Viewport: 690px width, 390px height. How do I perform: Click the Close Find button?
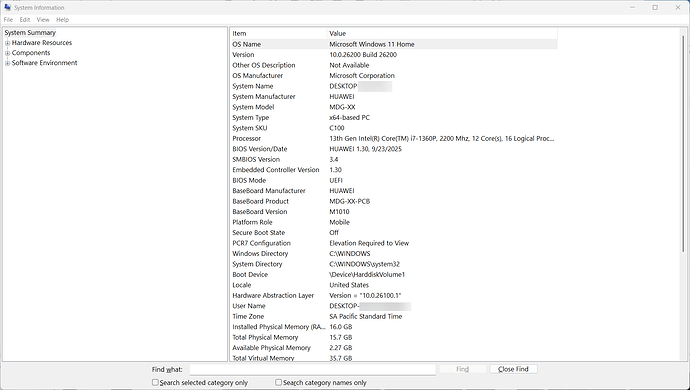click(513, 369)
